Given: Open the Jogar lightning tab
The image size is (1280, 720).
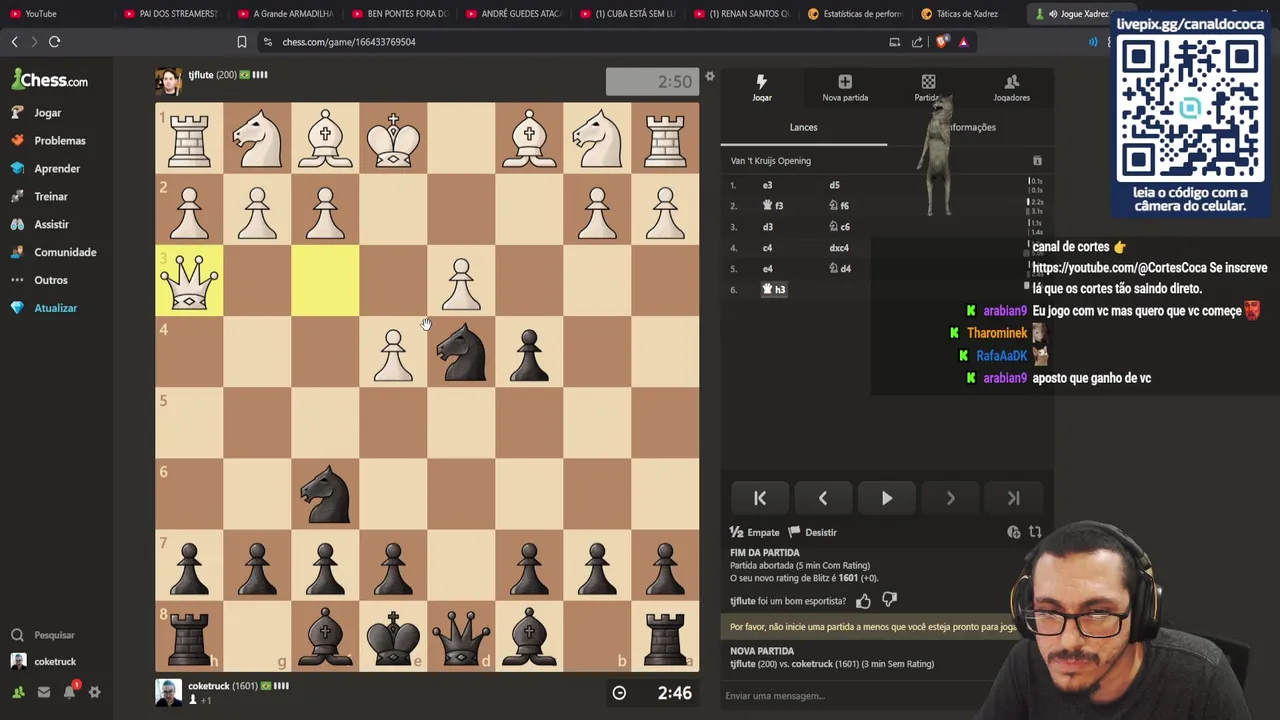Looking at the screenshot, I should coord(762,87).
